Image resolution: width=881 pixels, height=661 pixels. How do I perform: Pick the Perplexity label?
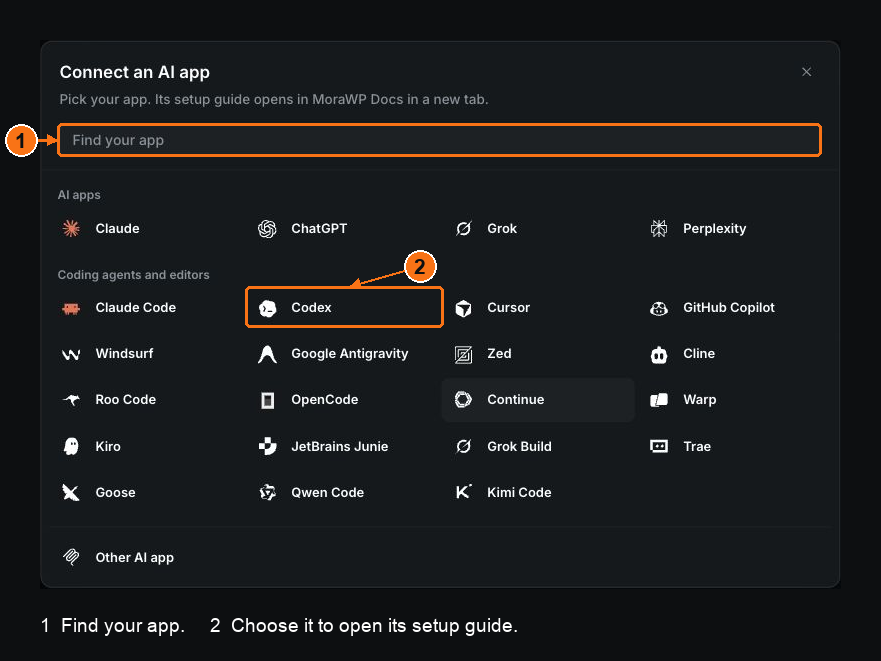[715, 229]
